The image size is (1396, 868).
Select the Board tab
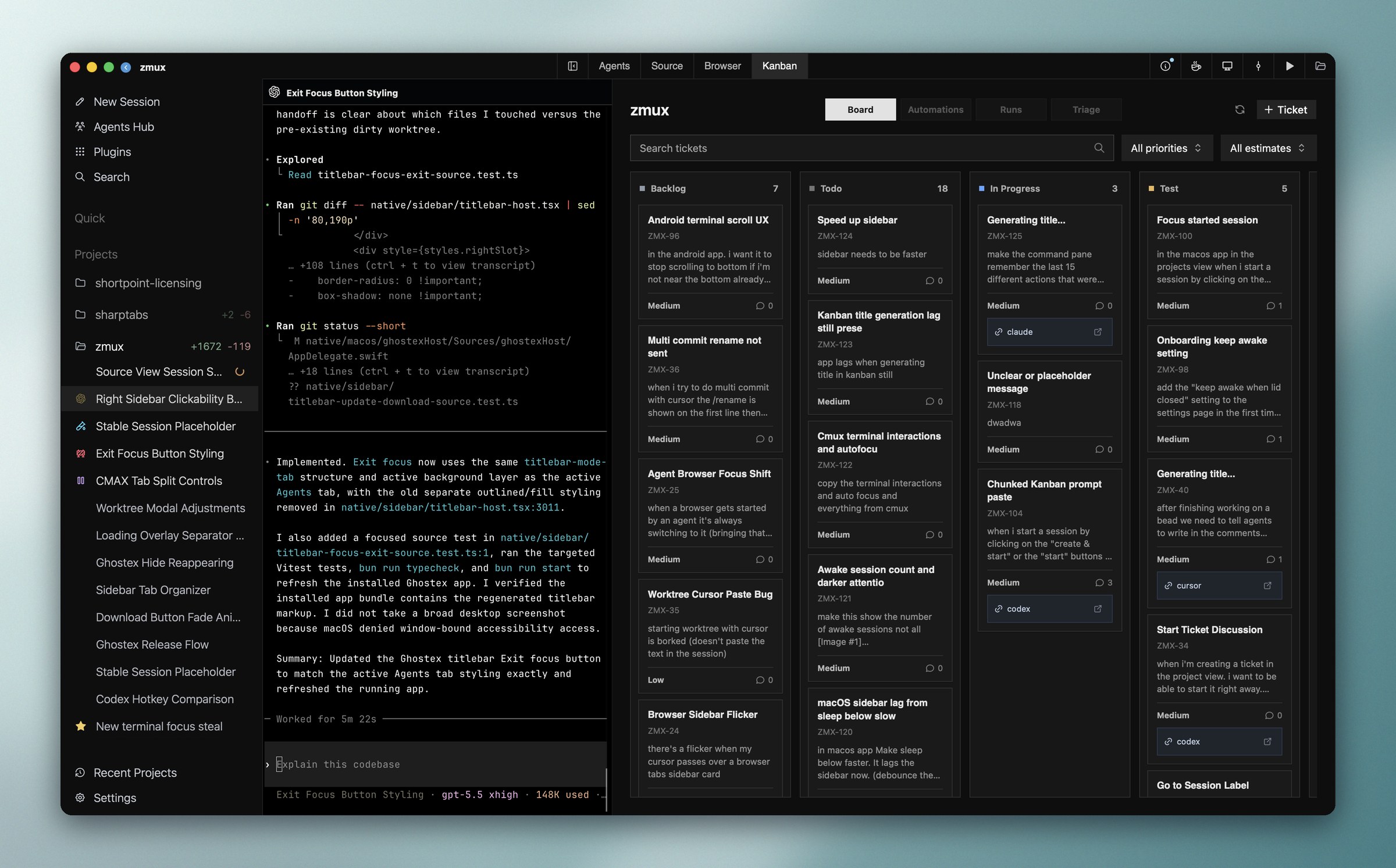860,110
